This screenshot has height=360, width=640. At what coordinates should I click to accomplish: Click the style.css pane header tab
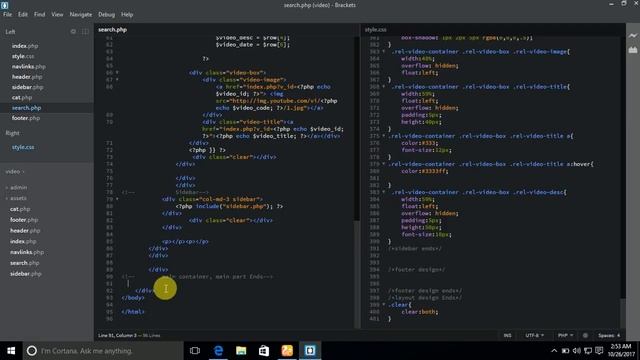coord(376,30)
